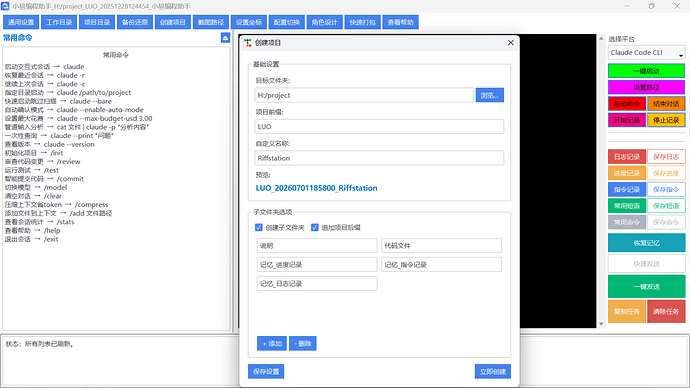Click the 快捷发送 button
690x388 pixels.
click(646, 264)
